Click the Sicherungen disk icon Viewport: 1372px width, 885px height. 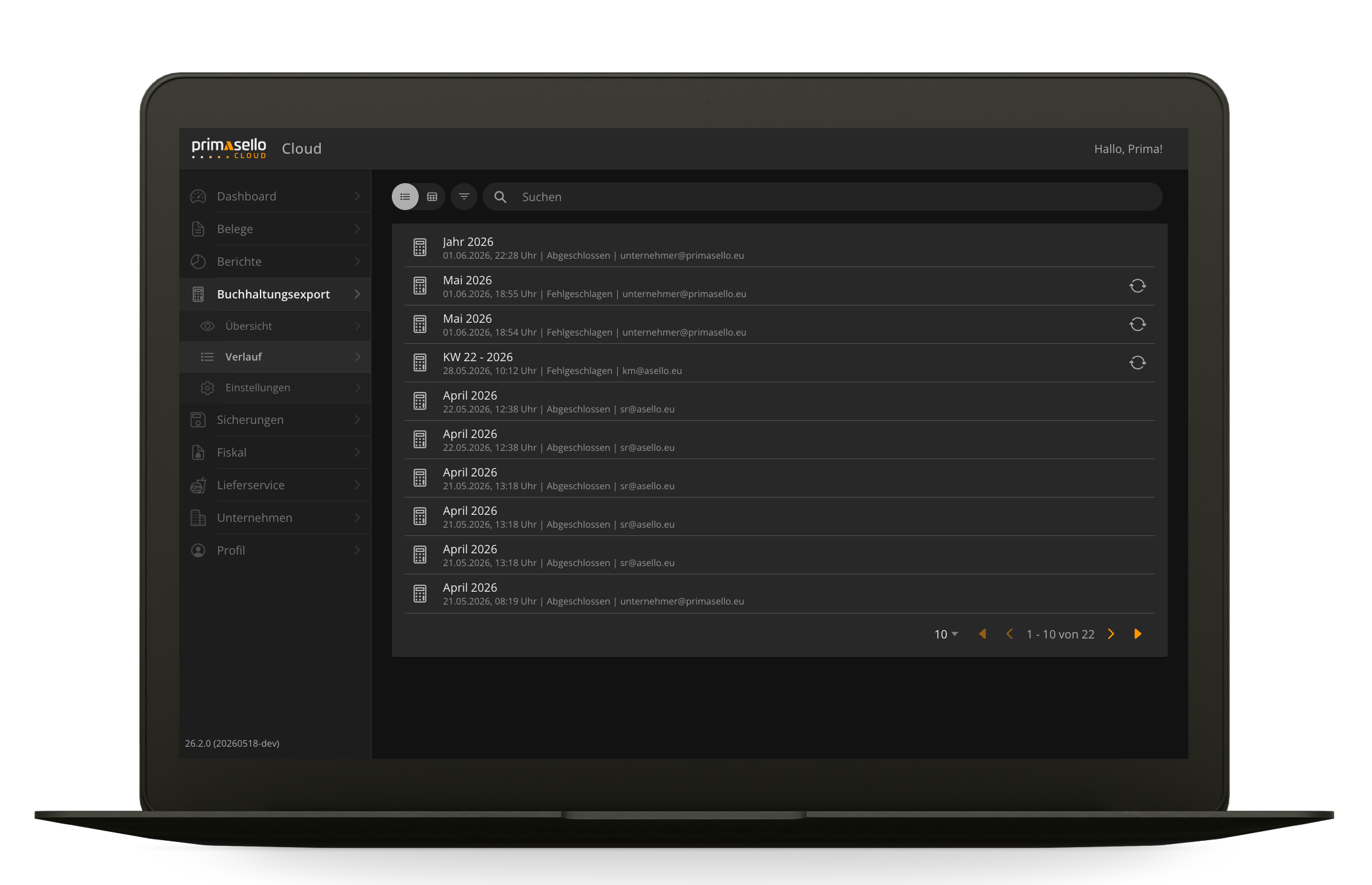coord(198,419)
